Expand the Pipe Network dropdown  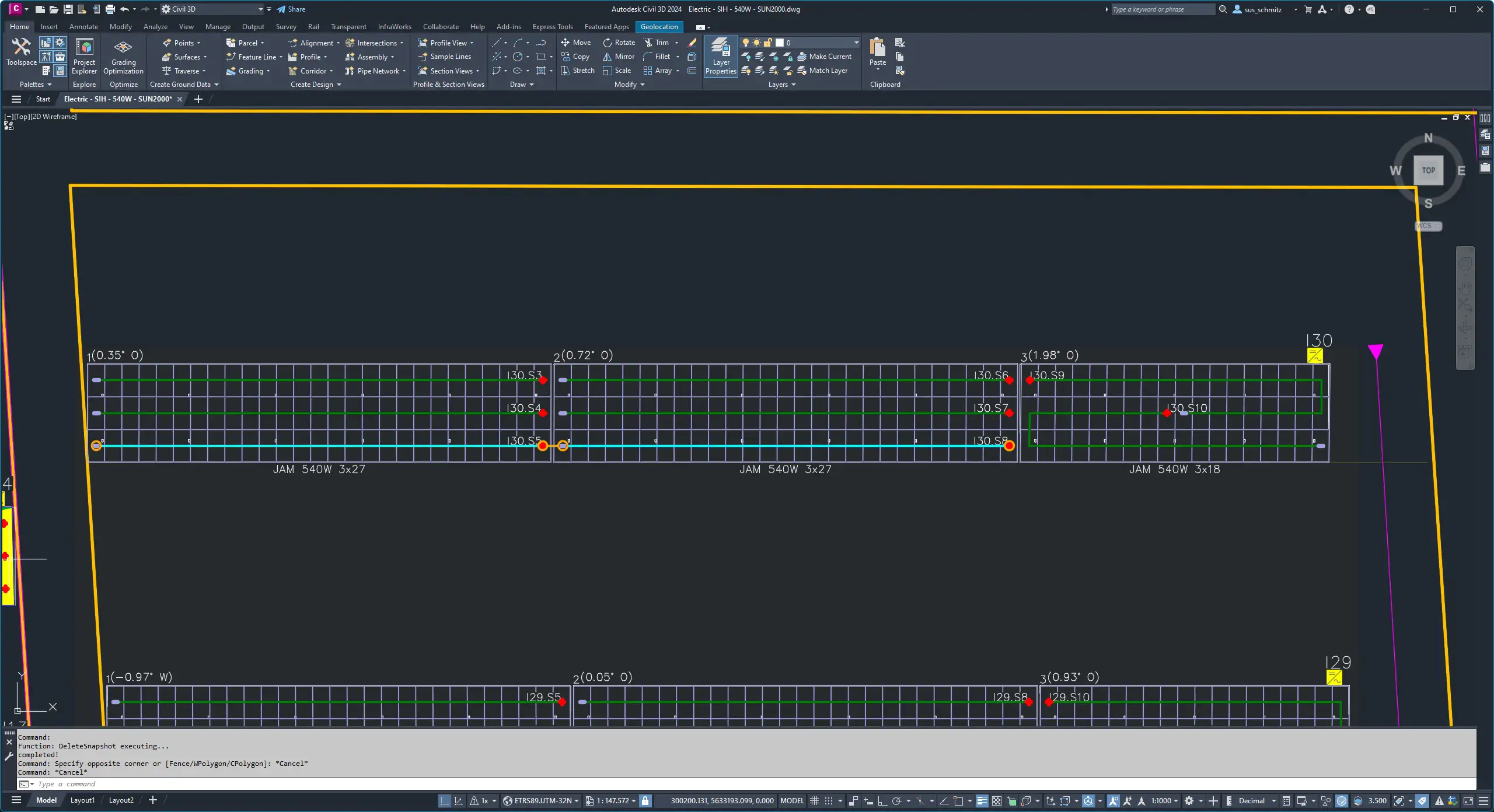(404, 71)
